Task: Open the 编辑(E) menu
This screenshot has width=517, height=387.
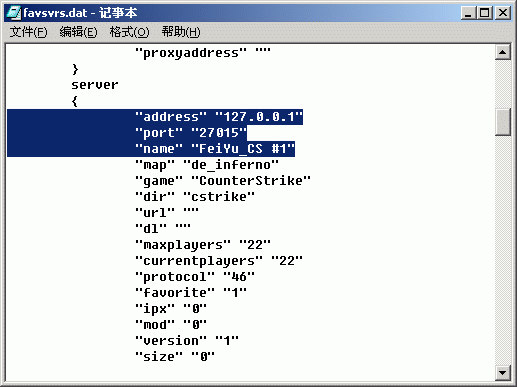Action: (x=78, y=32)
